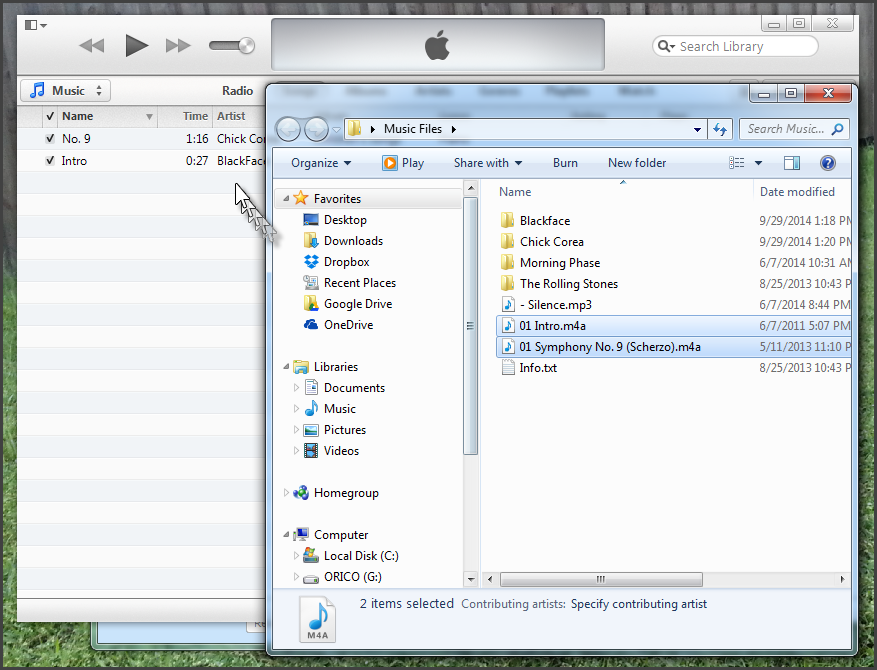Open the more view options dropdown arrow
This screenshot has height=670, width=877.
coord(758,163)
